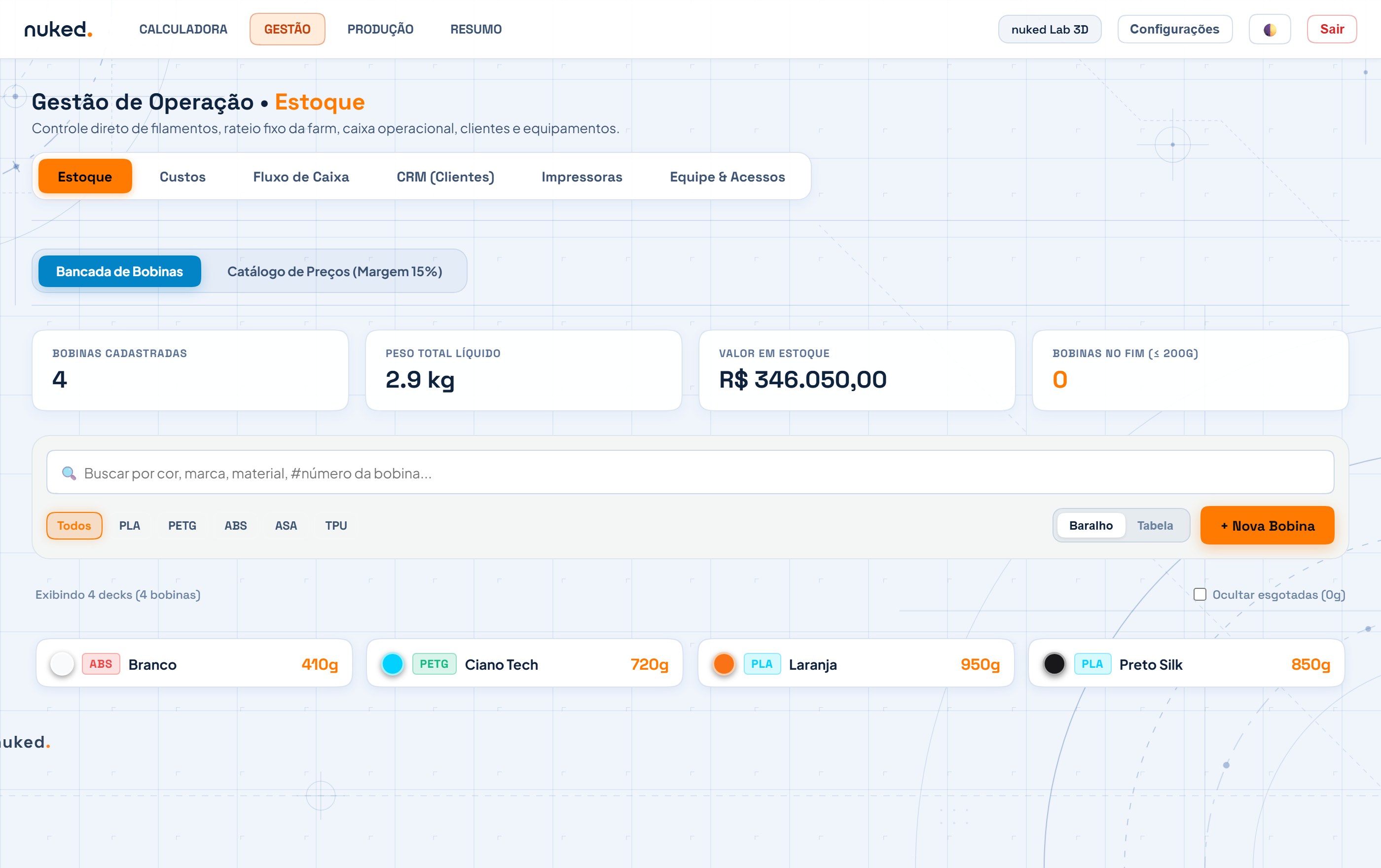Viewport: 1381px width, 868px height.
Task: Open the GESTÃO section
Action: point(288,29)
